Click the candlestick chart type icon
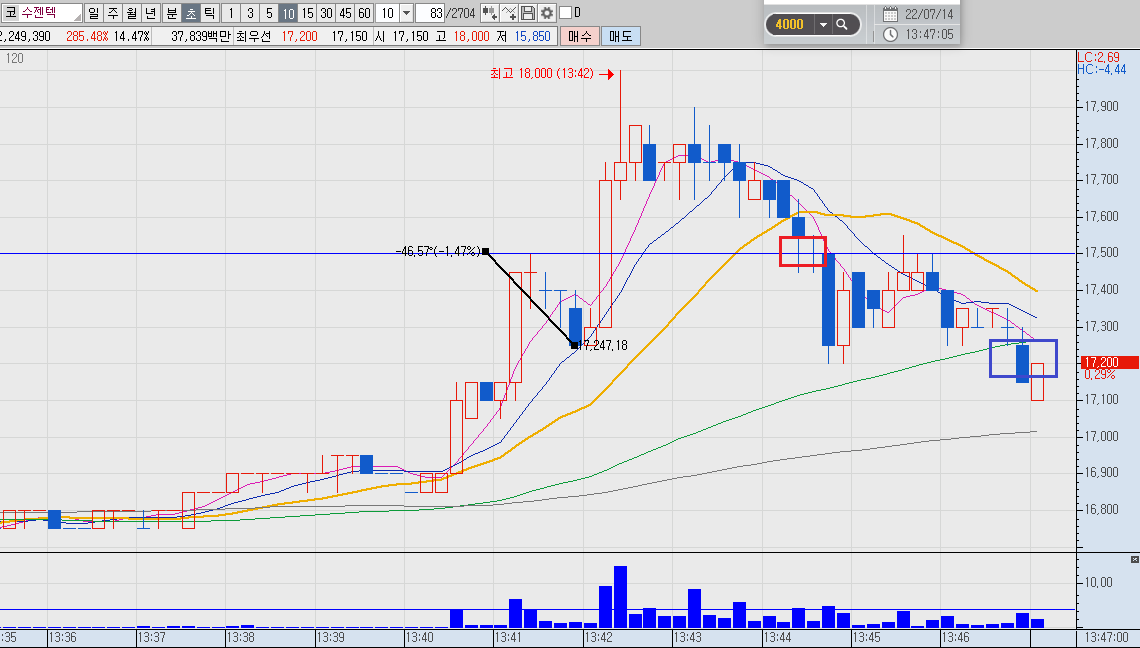 (x=489, y=13)
